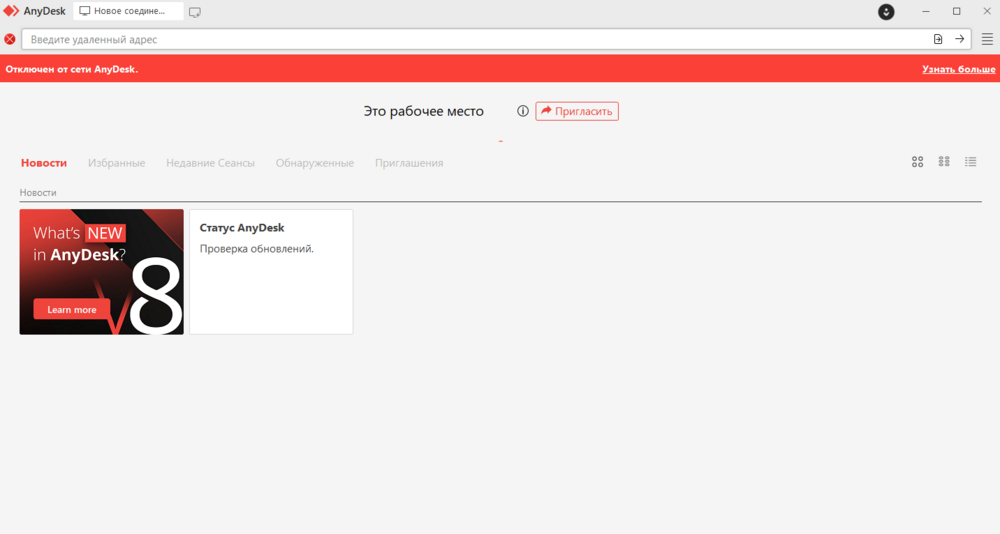Click the AnyDesk logo in title bar

11,11
